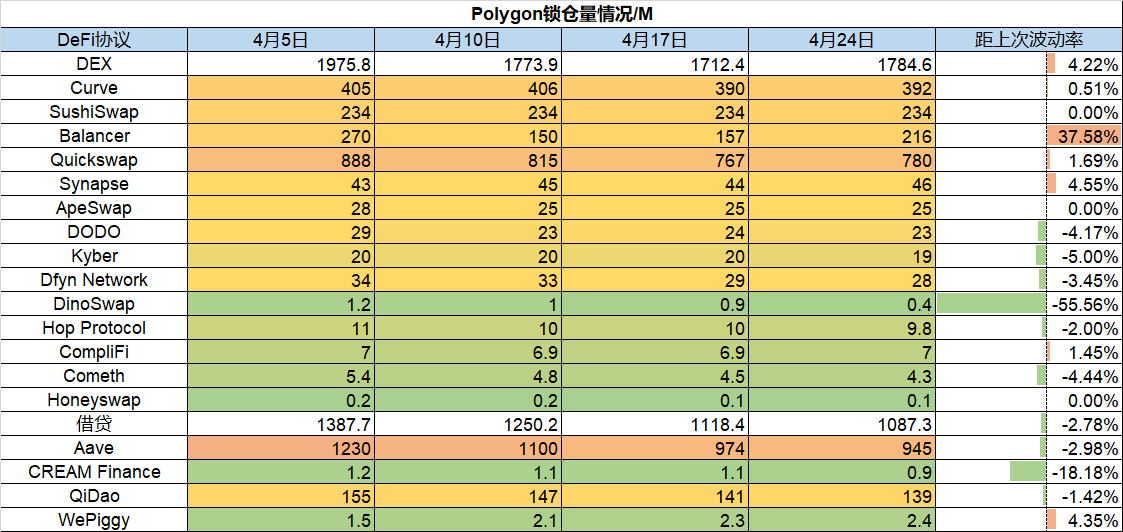Click the "Aave" row label
Viewport: 1123px width, 532px height.
93,448
